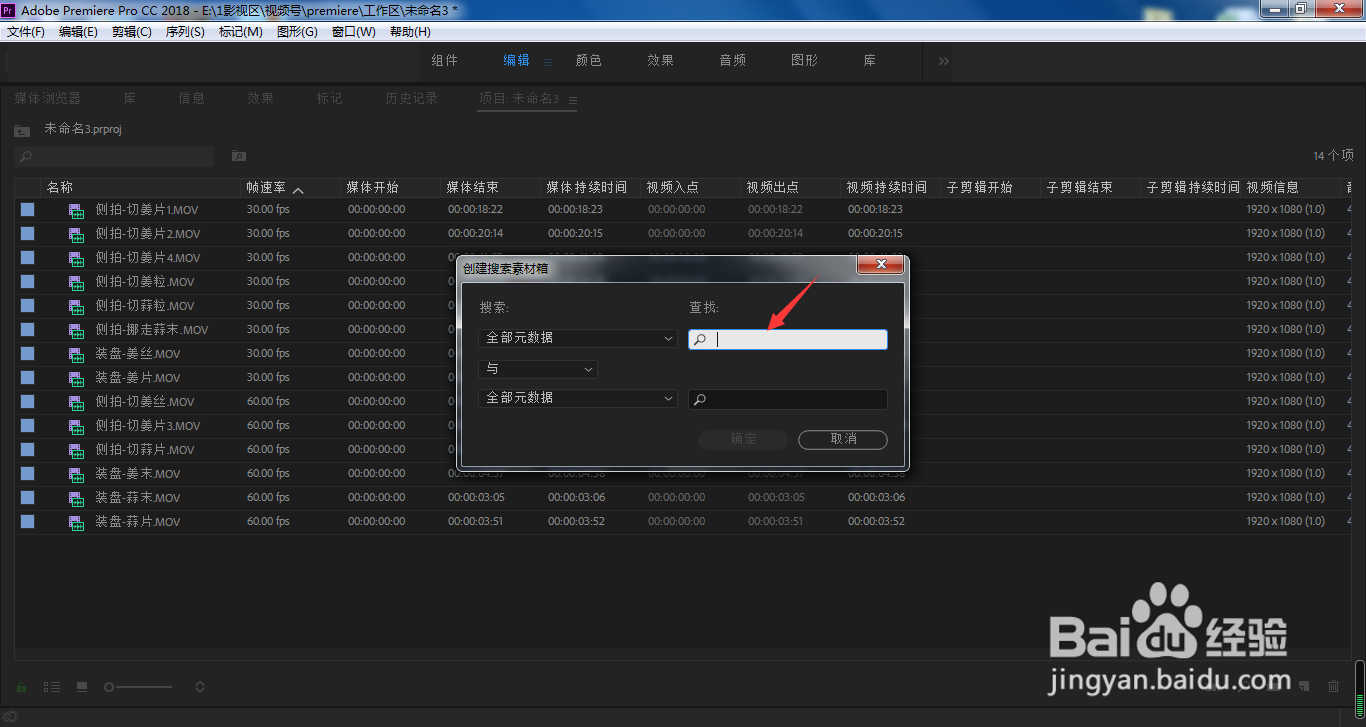Click clip icon of 侧拍-切姜片1.MOV
Viewport: 1366px width, 727px height.
[x=76, y=210]
